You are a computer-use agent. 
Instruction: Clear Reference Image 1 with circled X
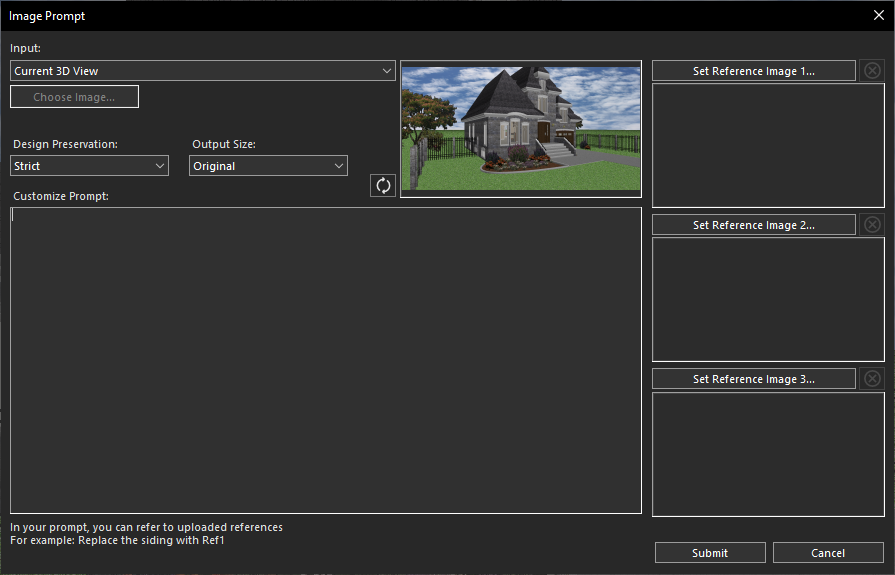(x=872, y=71)
